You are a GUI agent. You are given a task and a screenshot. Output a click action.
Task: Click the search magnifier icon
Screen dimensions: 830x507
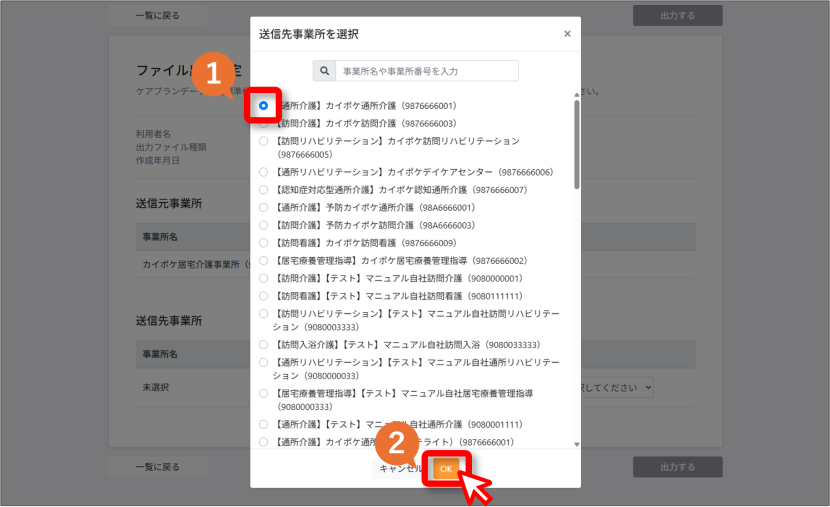tap(324, 71)
